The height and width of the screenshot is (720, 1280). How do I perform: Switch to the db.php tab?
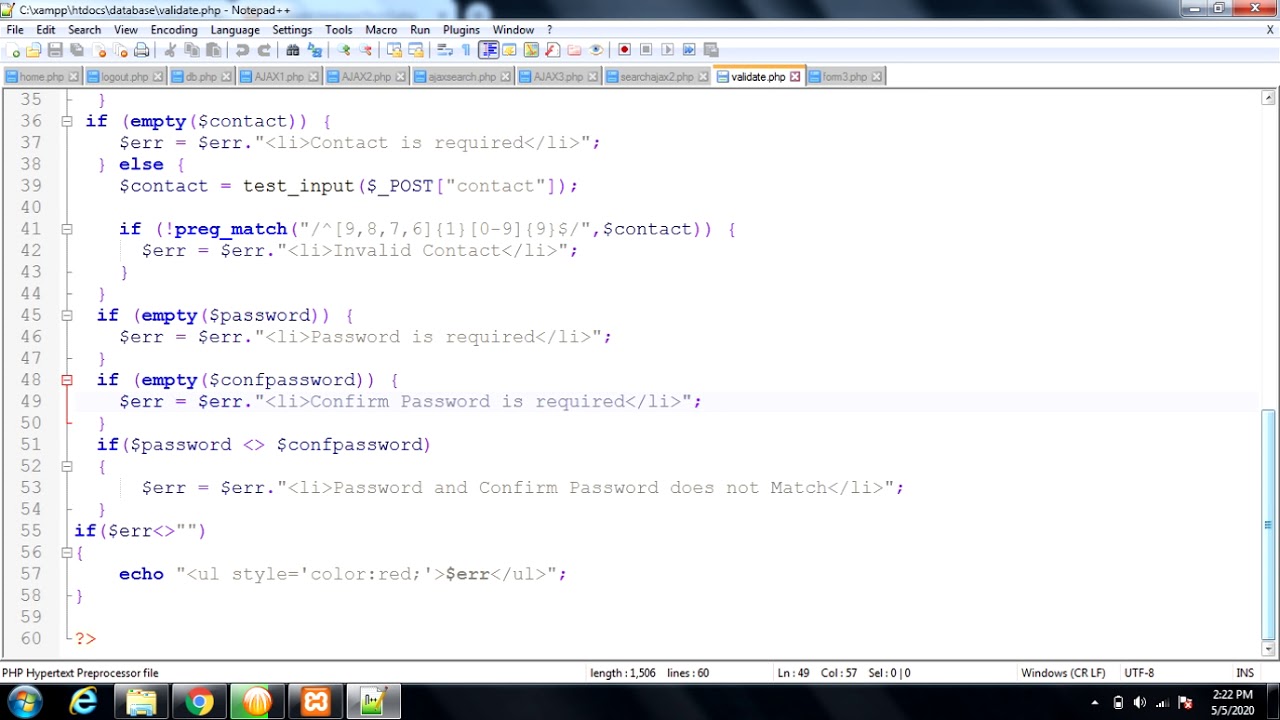pyautogui.click(x=201, y=77)
